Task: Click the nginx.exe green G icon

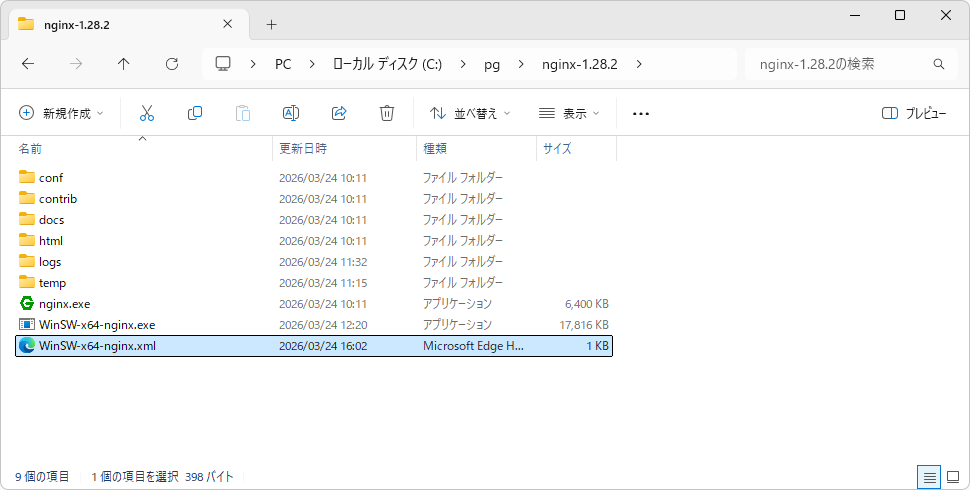Action: tap(27, 303)
